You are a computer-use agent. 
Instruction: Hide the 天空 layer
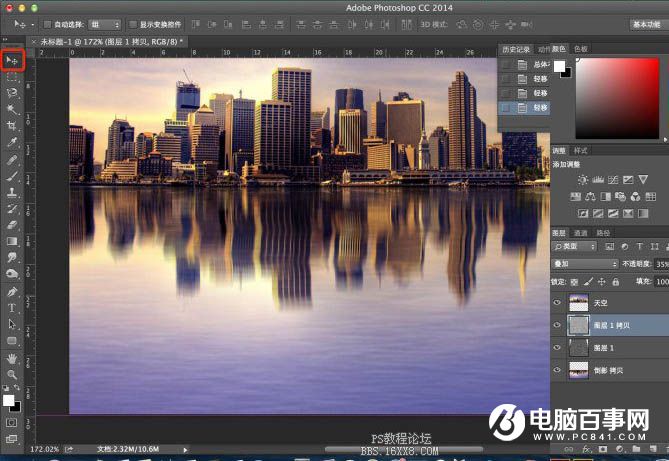coord(557,303)
